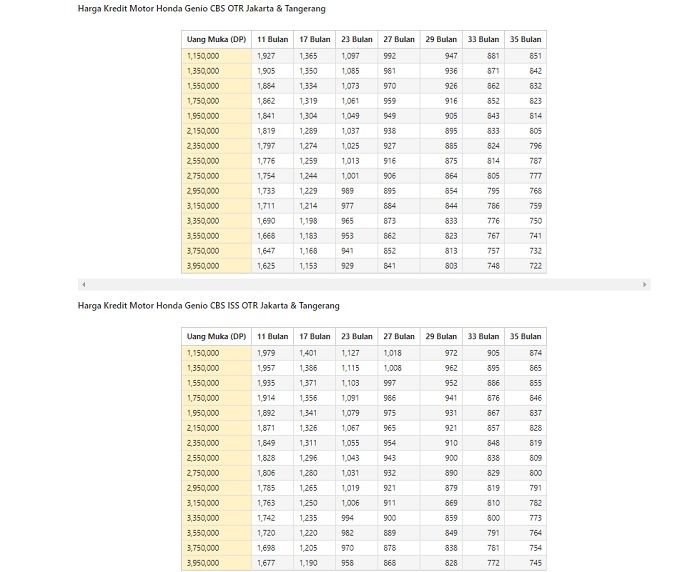
Task: Select the 1,001 cell under 23 Bulan
Action: pyautogui.click(x=357, y=176)
